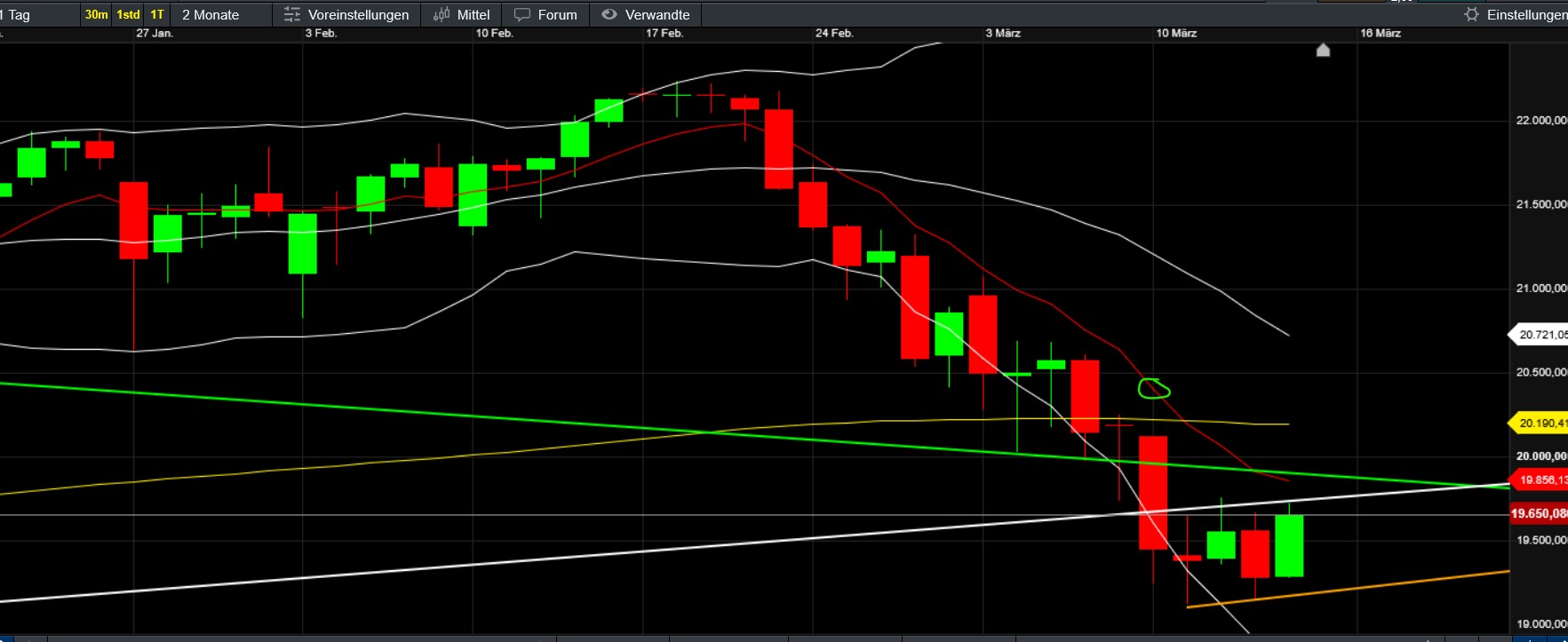Open the 2 Monate range selector
Image resolution: width=1568 pixels, height=642 pixels.
coord(211,14)
